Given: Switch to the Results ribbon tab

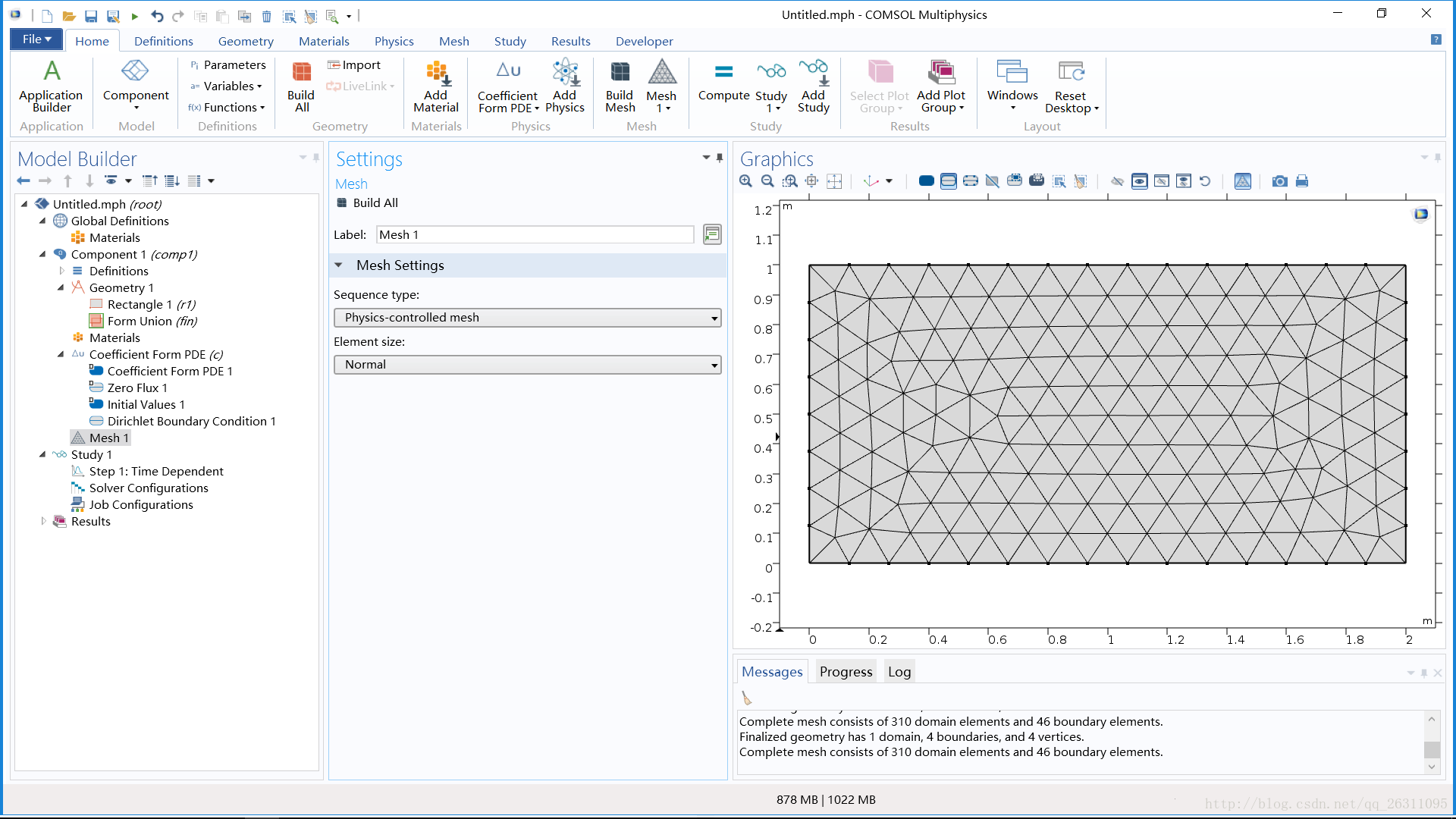Looking at the screenshot, I should pyautogui.click(x=570, y=41).
